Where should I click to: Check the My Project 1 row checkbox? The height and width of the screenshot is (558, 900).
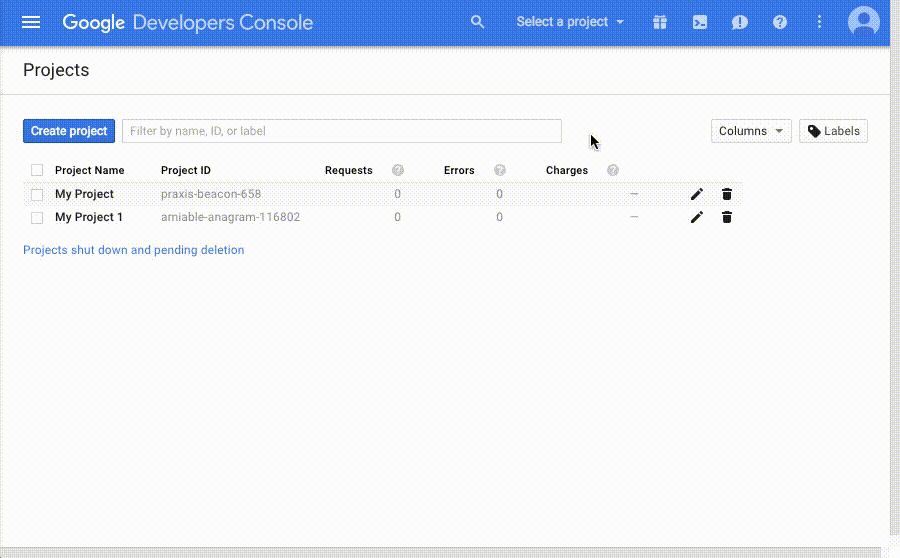(x=37, y=218)
